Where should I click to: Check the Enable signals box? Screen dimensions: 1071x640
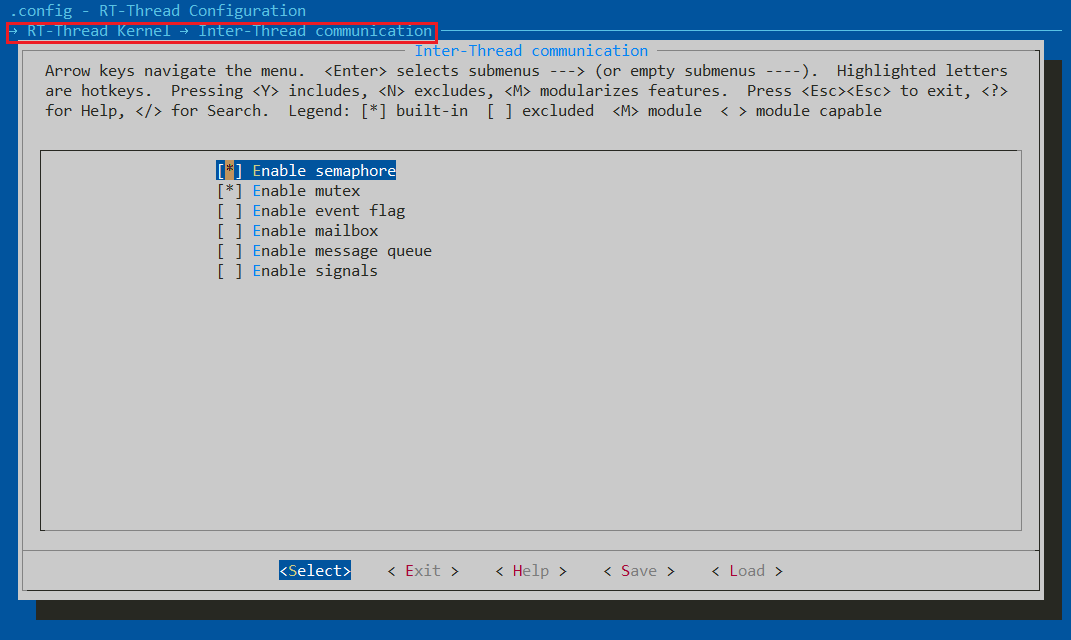(x=230, y=271)
